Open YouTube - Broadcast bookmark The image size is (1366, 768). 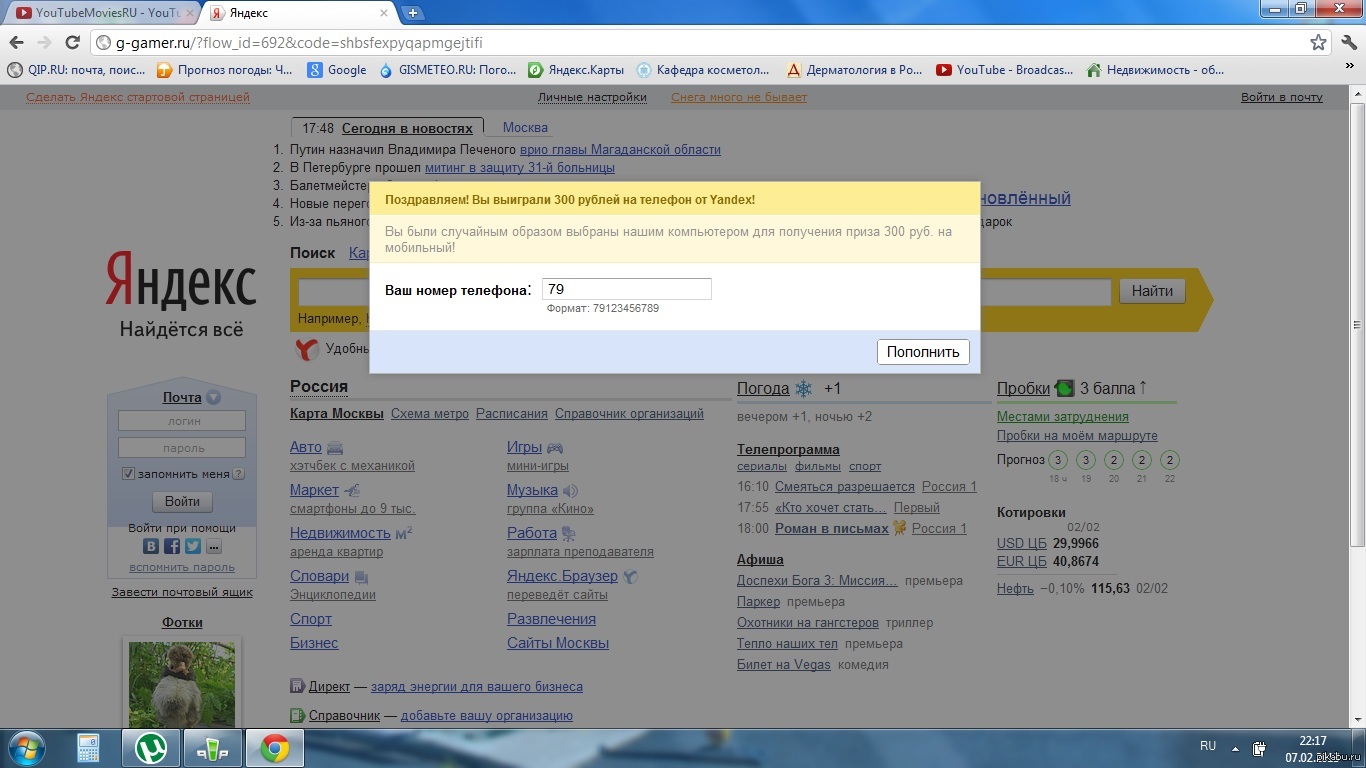coord(1005,70)
